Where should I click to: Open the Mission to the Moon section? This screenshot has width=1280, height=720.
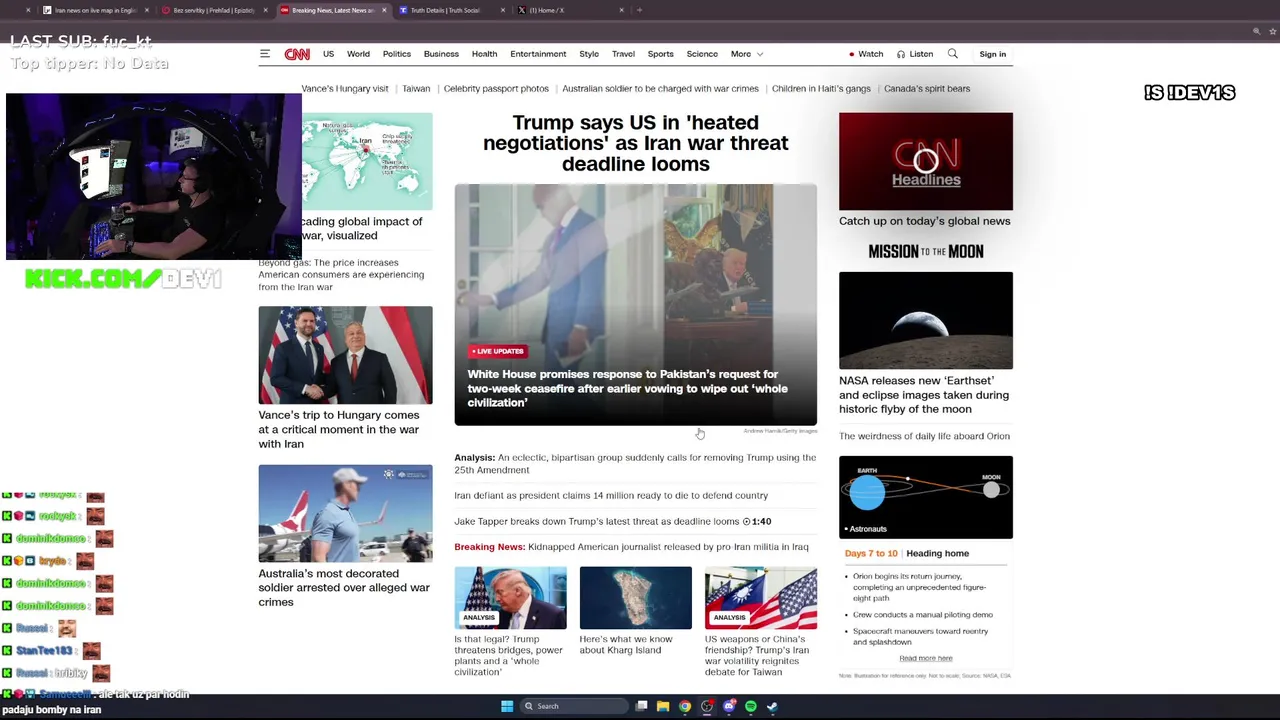pos(926,251)
